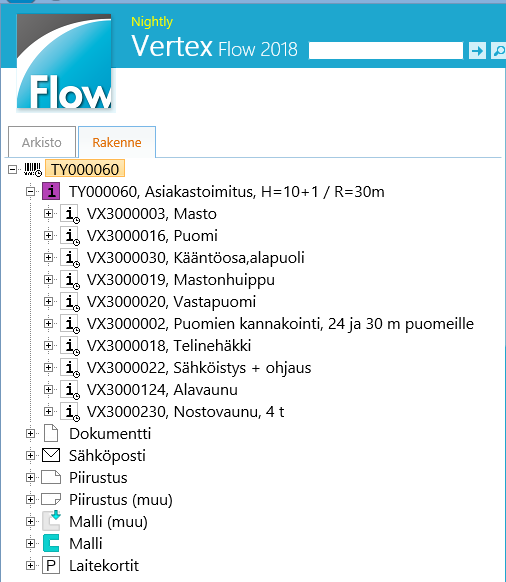506x582 pixels.
Task: Click the item icon beside Sähköistys + ohjaus
Action: 69,367
